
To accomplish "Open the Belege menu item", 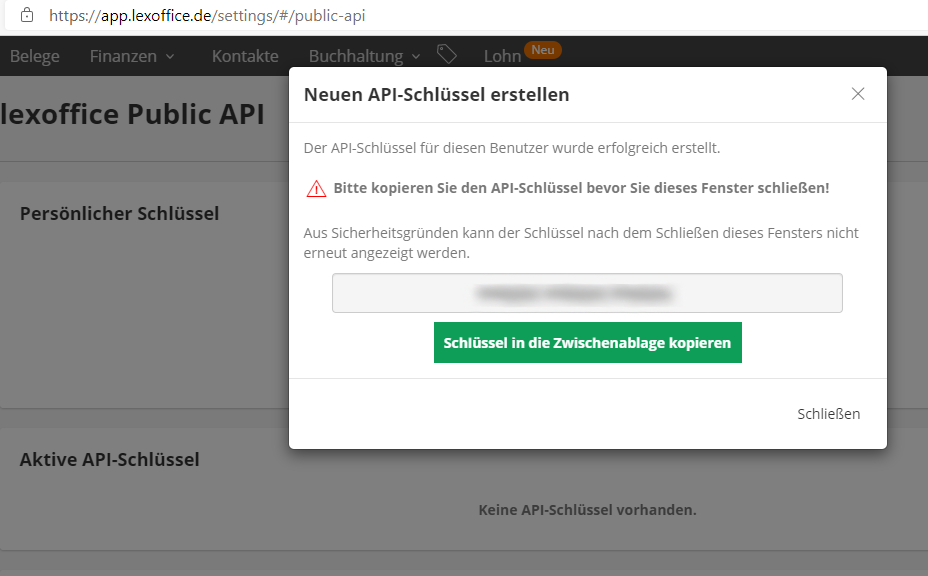I will pos(34,56).
